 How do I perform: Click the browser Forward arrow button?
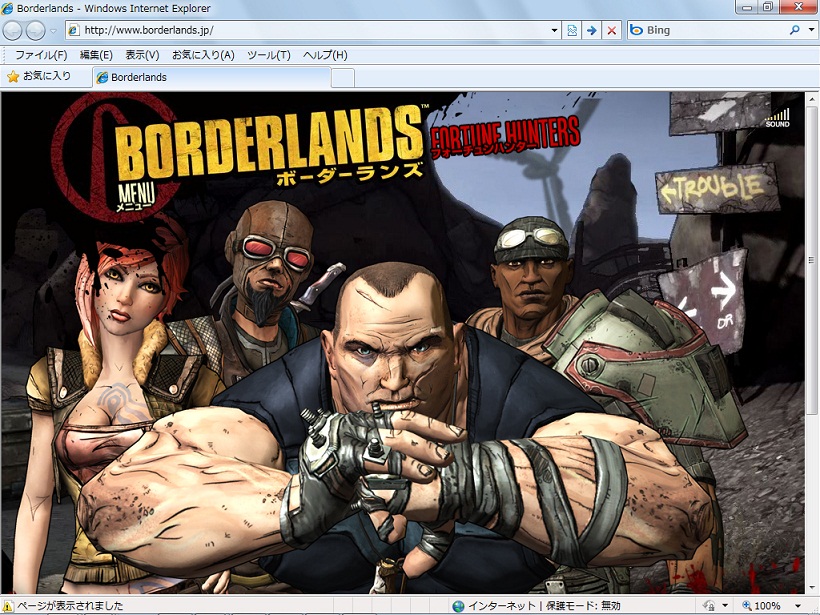coord(36,31)
